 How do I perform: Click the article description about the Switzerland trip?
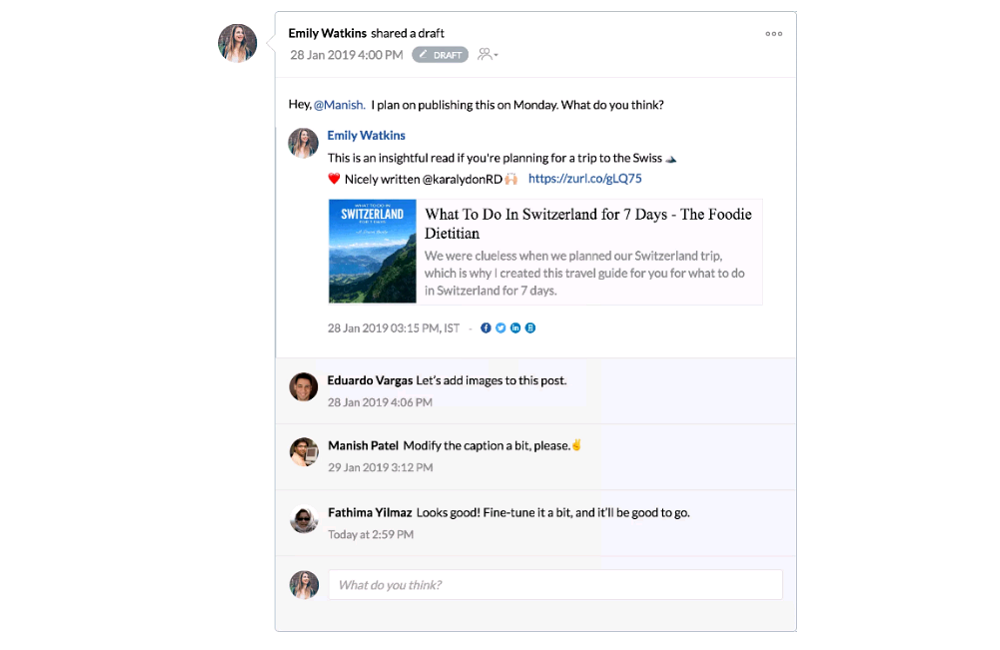pyautogui.click(x=585, y=273)
